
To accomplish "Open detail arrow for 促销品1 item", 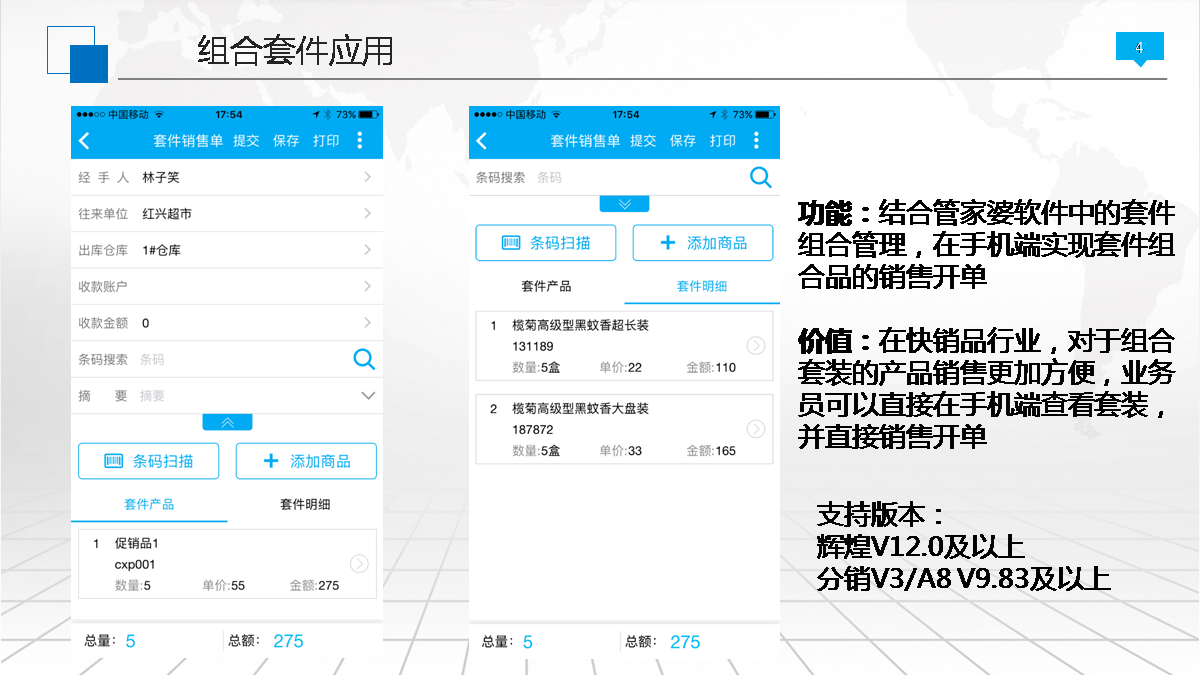I will point(359,564).
